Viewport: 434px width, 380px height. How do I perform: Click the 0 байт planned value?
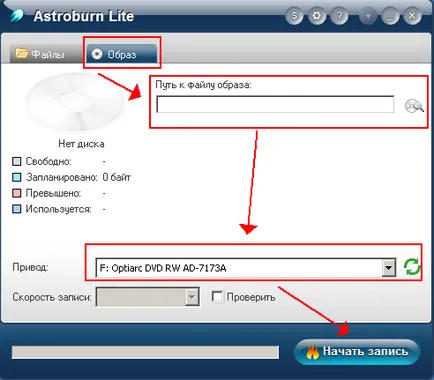[116, 177]
